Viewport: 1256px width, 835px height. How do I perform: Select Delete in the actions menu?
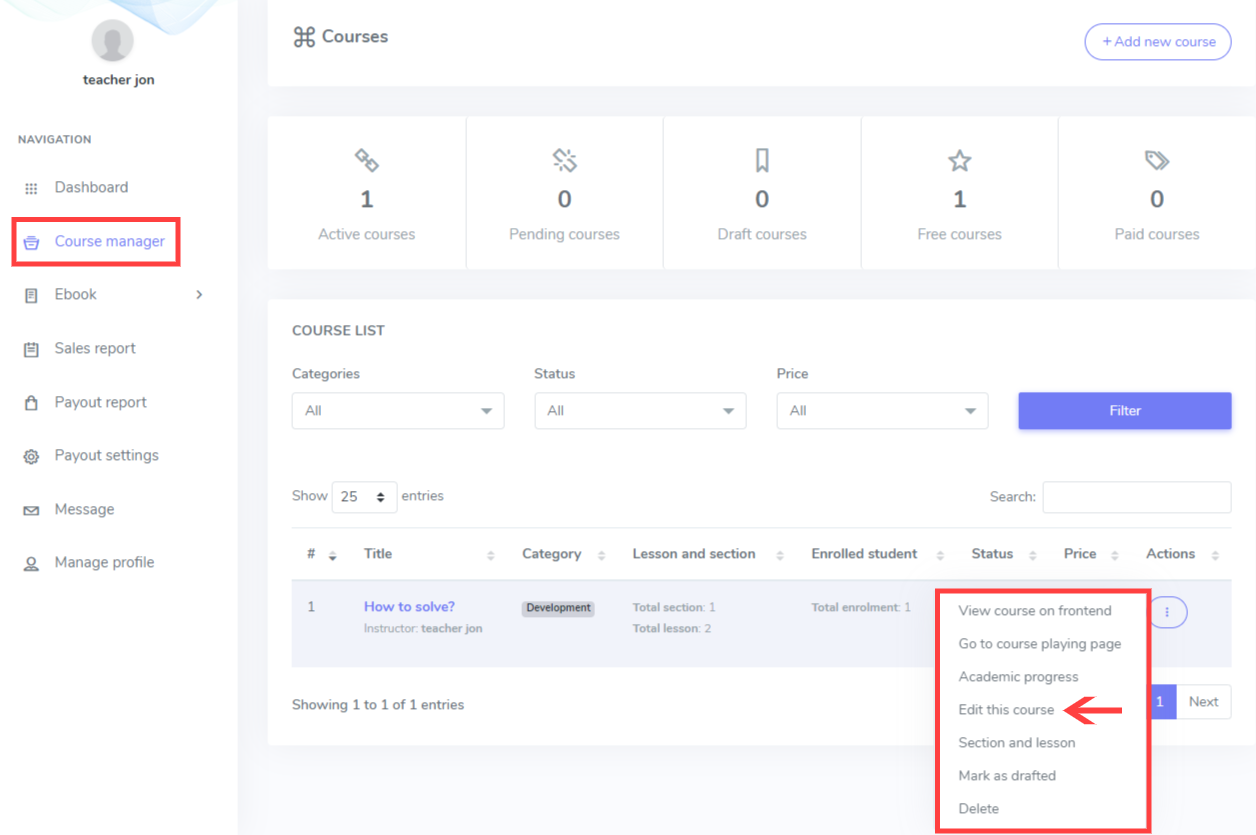[978, 809]
